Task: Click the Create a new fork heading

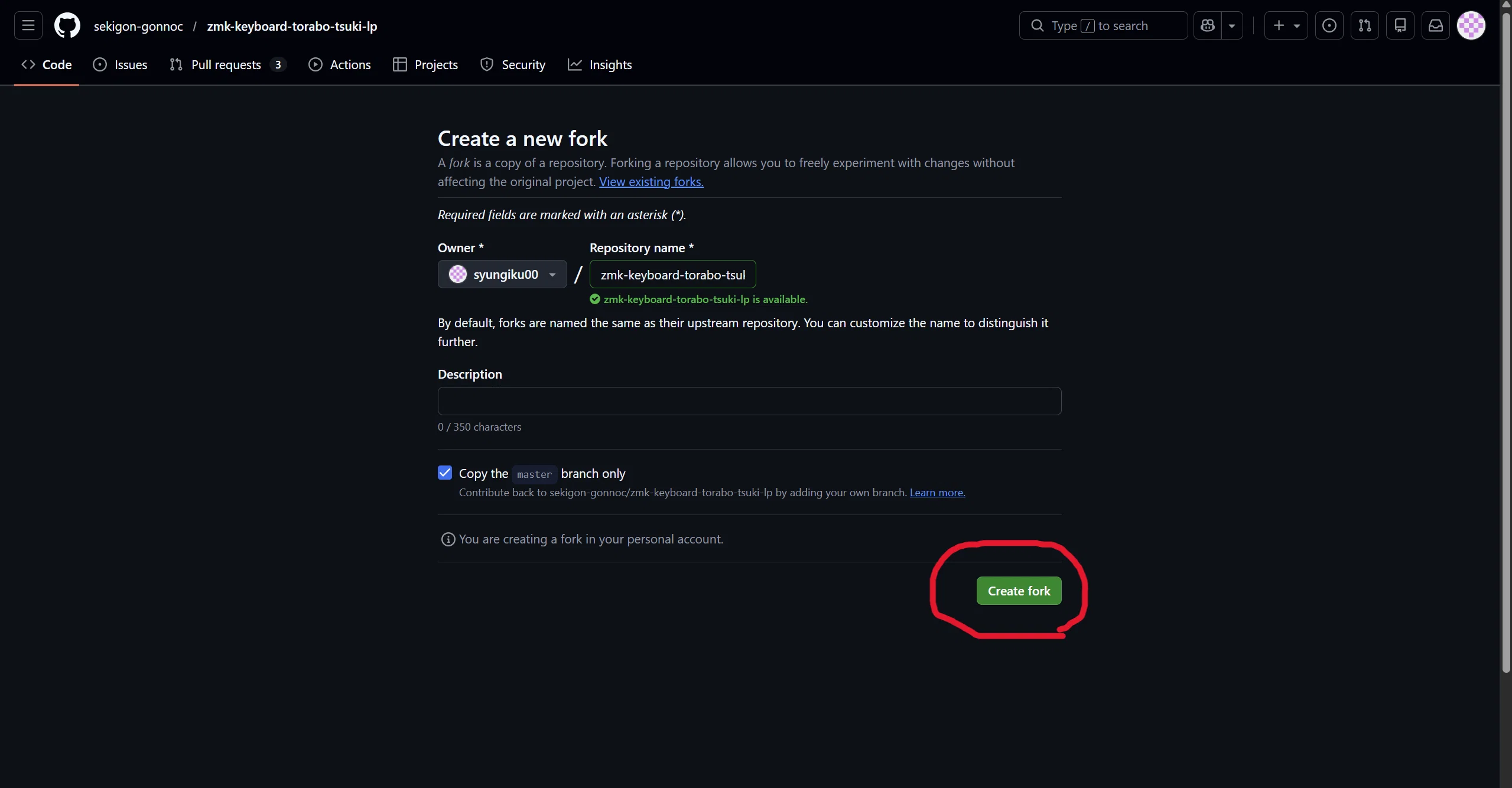Action: (522, 139)
